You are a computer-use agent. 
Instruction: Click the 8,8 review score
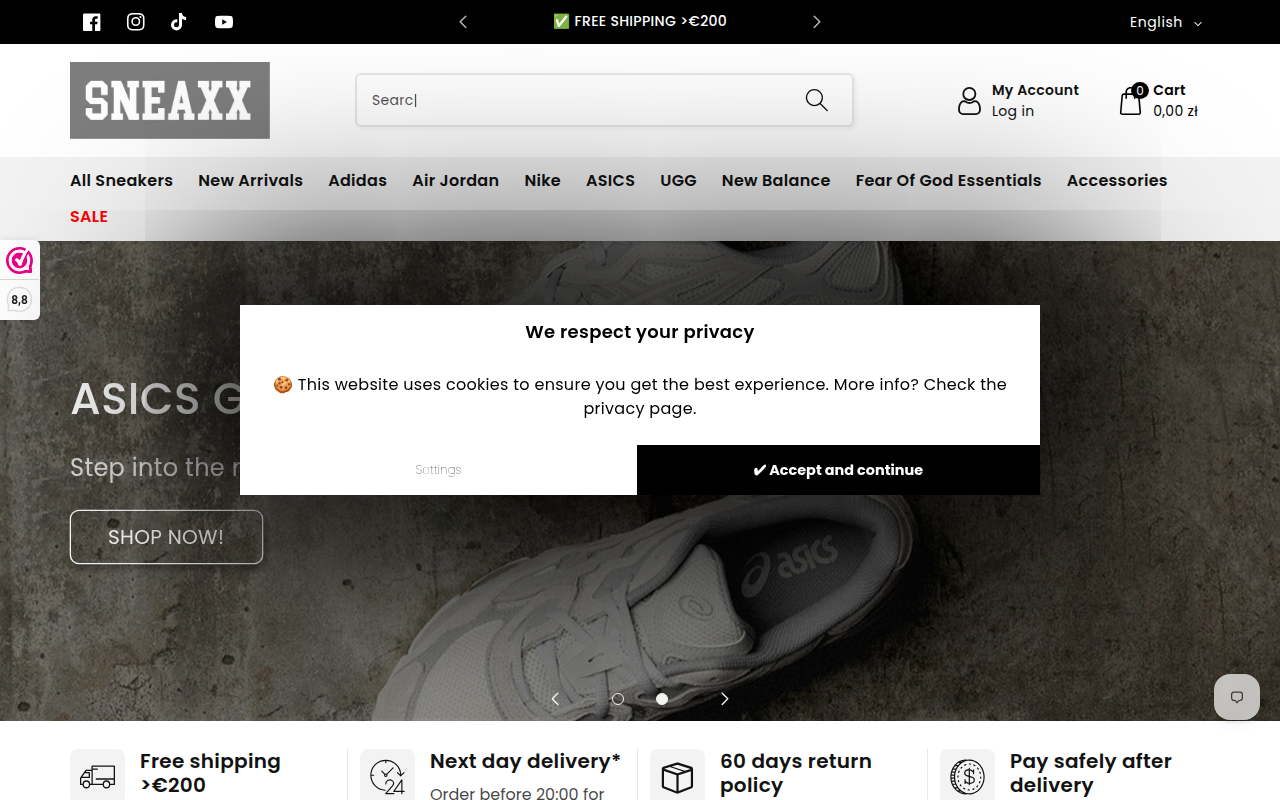19,300
